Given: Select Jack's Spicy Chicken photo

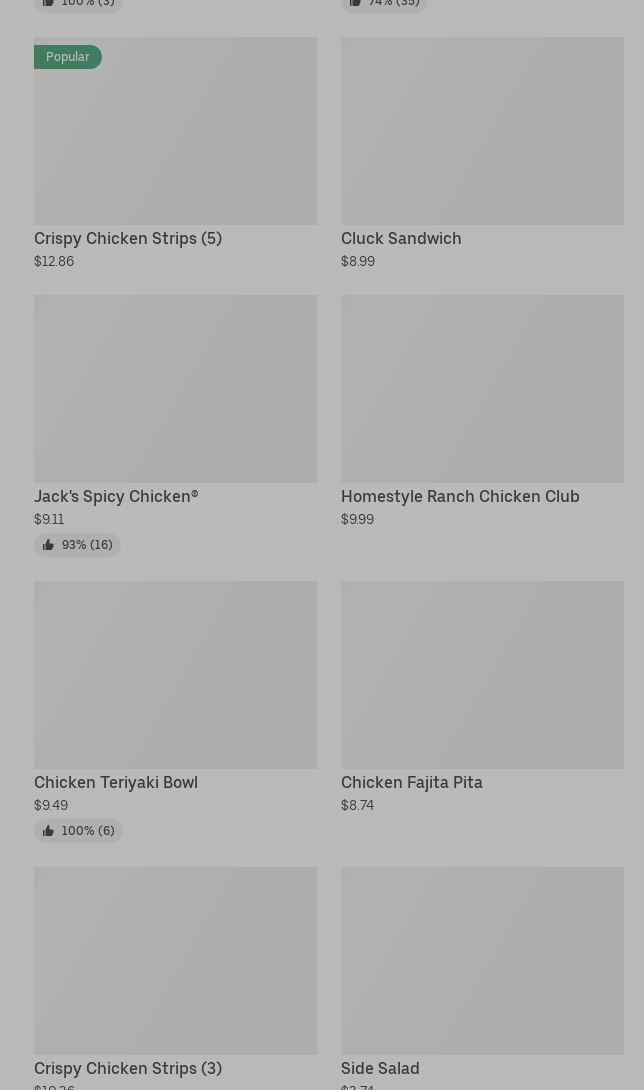Looking at the screenshot, I should pos(175,388).
